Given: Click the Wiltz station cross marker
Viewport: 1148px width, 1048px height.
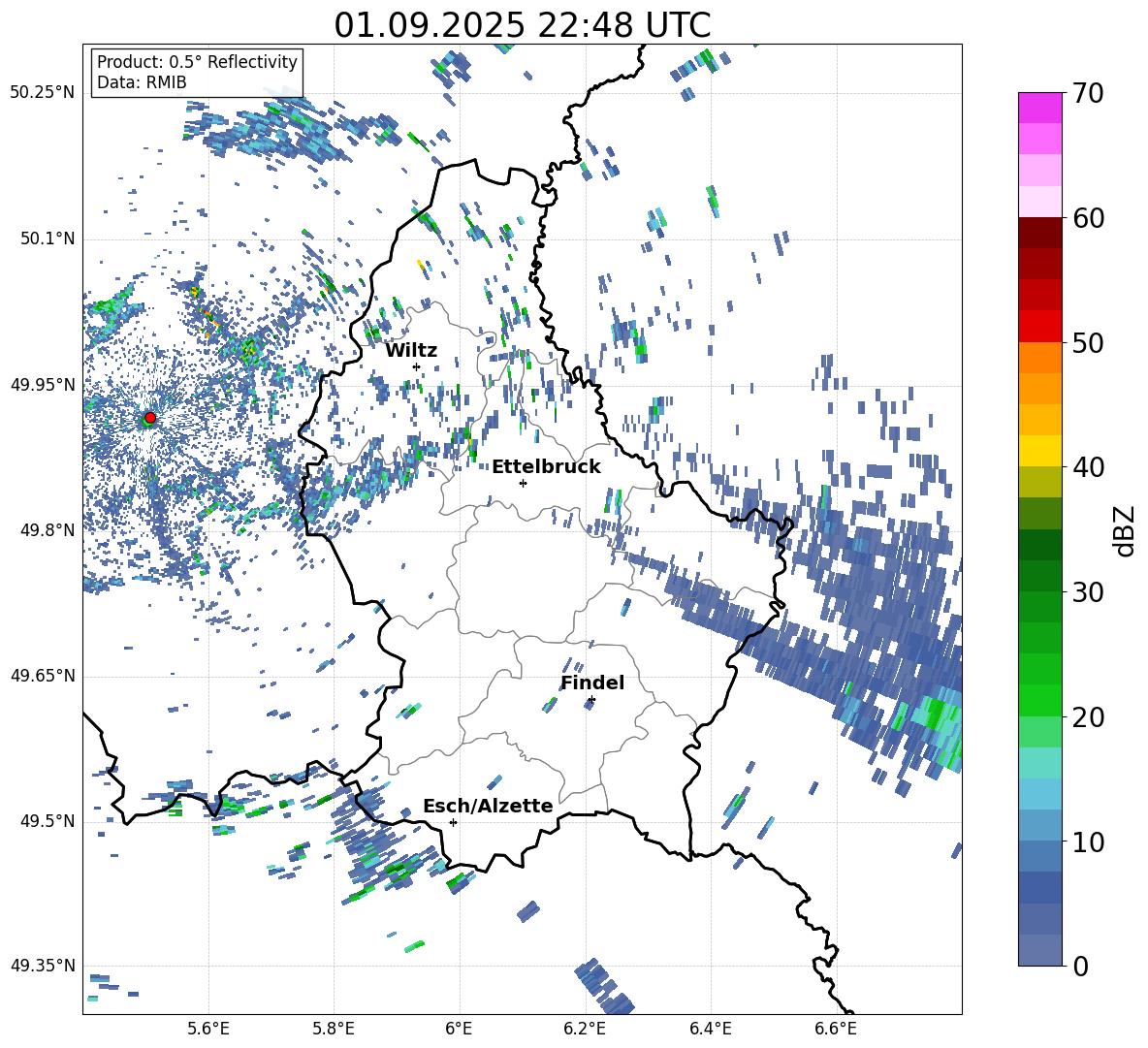Looking at the screenshot, I should pyautogui.click(x=417, y=366).
